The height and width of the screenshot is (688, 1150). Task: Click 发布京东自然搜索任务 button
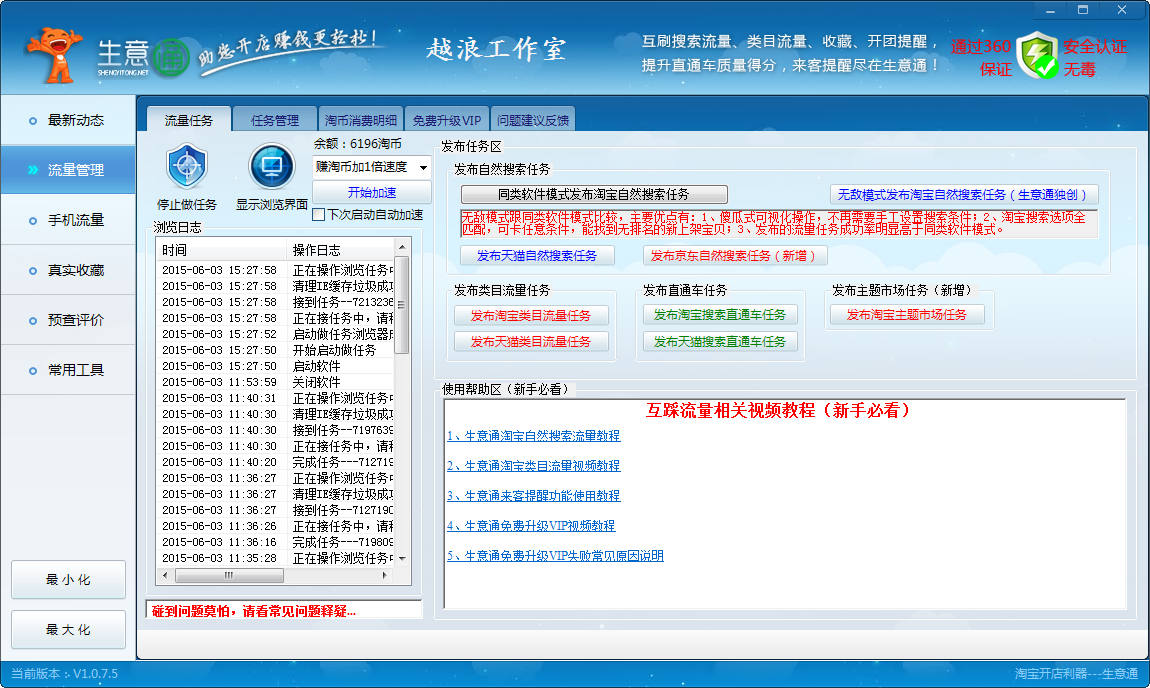(x=735, y=255)
